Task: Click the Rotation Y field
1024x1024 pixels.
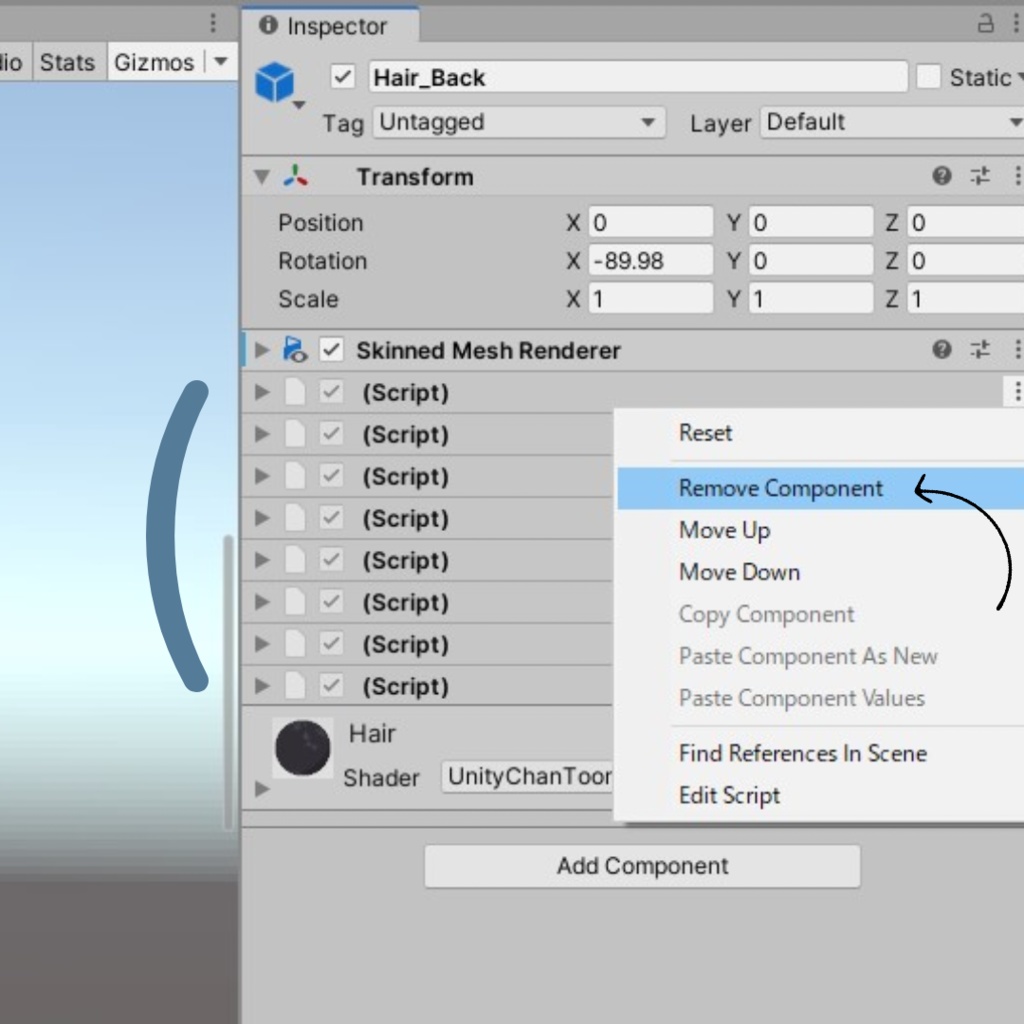Action: (x=810, y=261)
